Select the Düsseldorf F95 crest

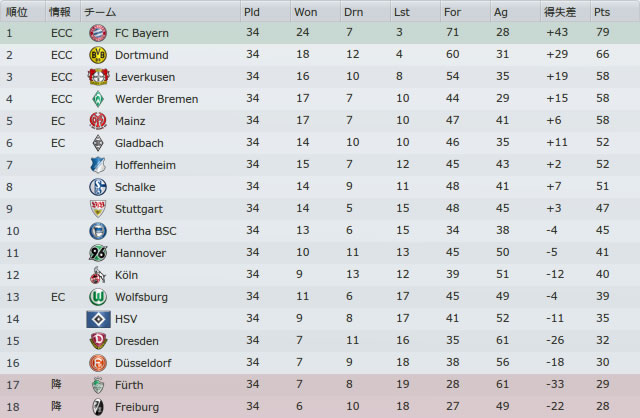click(98, 363)
